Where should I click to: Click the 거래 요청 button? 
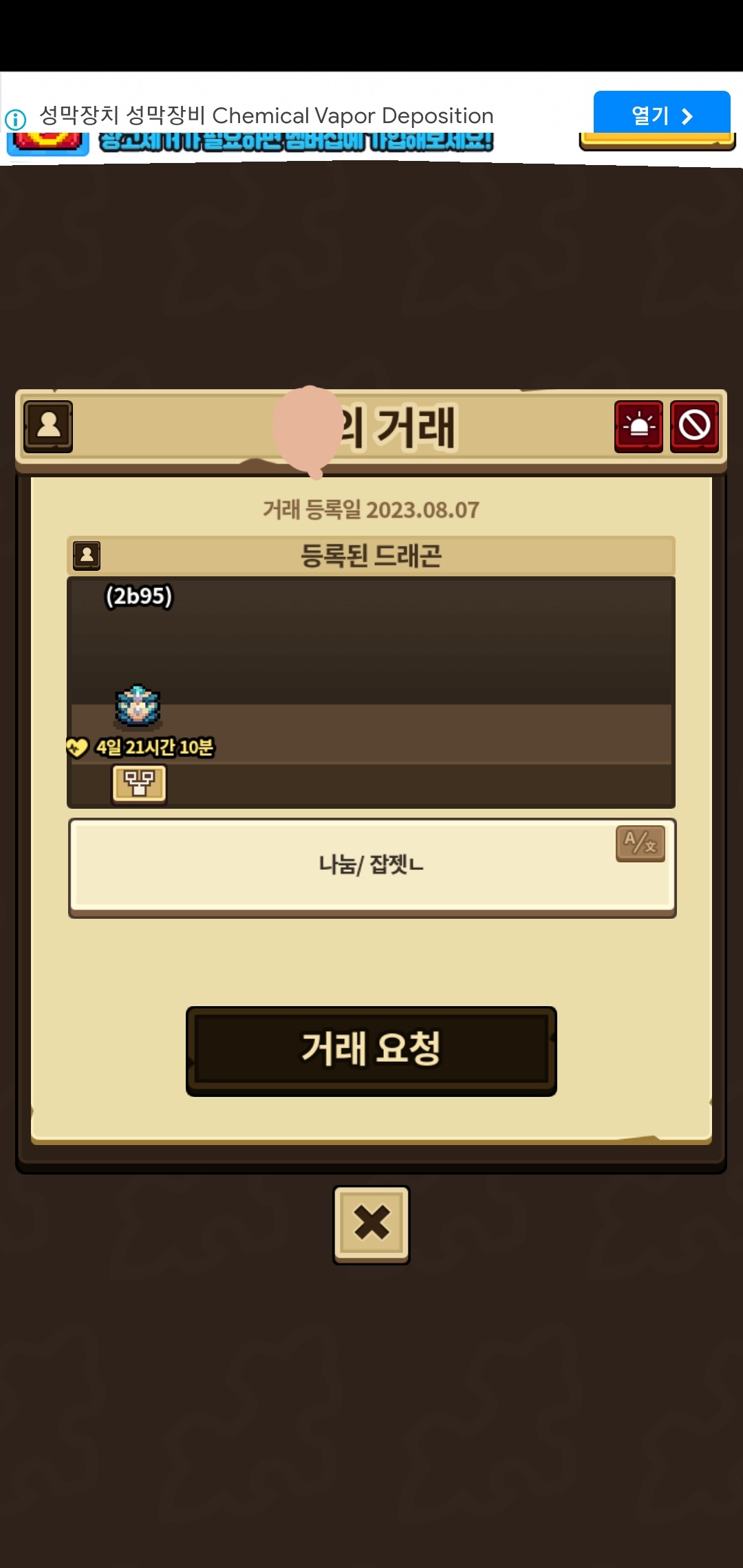[x=371, y=1051]
